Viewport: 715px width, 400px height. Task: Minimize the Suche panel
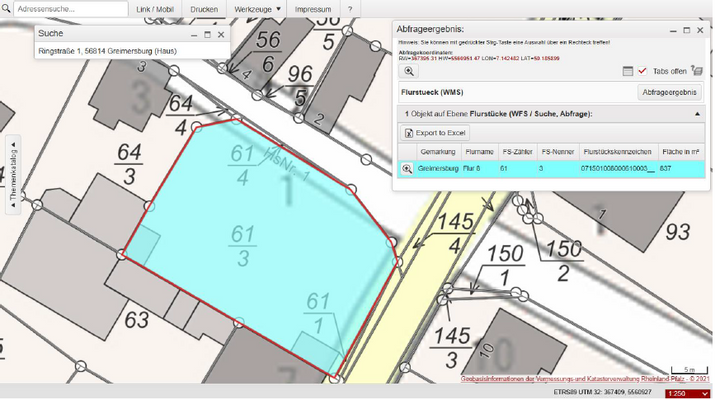point(192,34)
